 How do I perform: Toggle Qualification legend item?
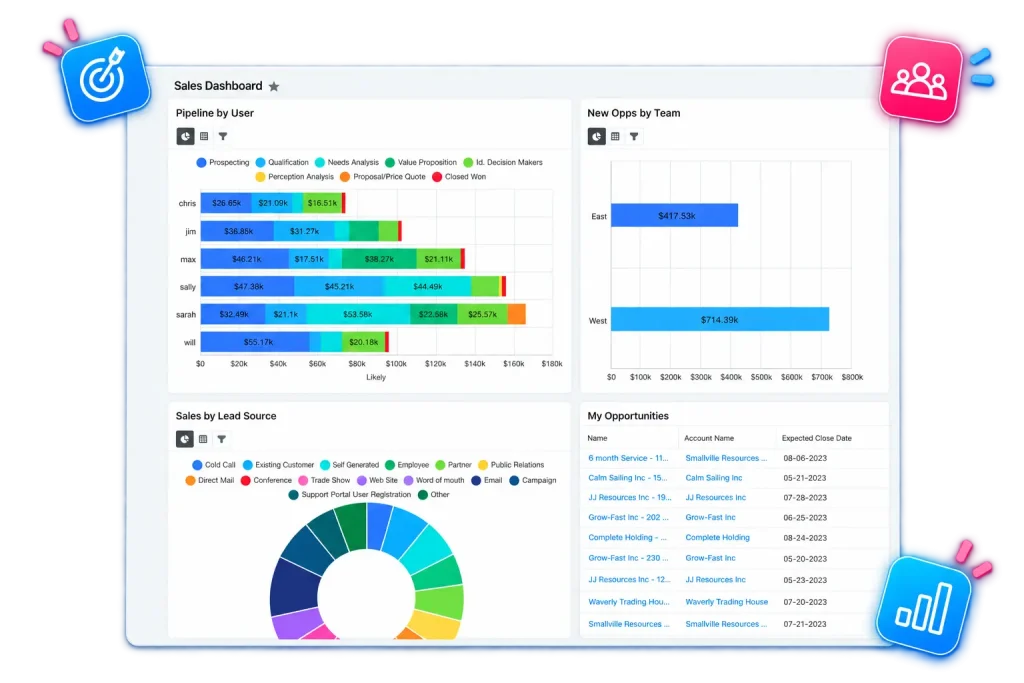[282, 163]
